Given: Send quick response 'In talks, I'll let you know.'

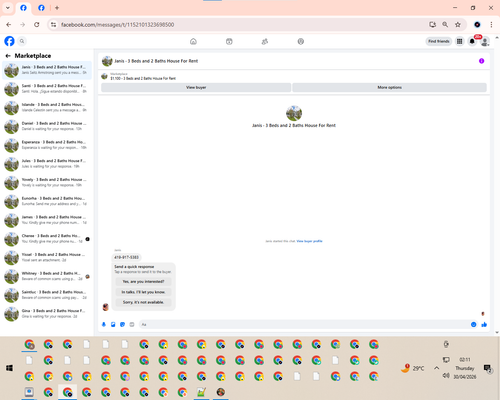Looking at the screenshot, I should point(143,292).
